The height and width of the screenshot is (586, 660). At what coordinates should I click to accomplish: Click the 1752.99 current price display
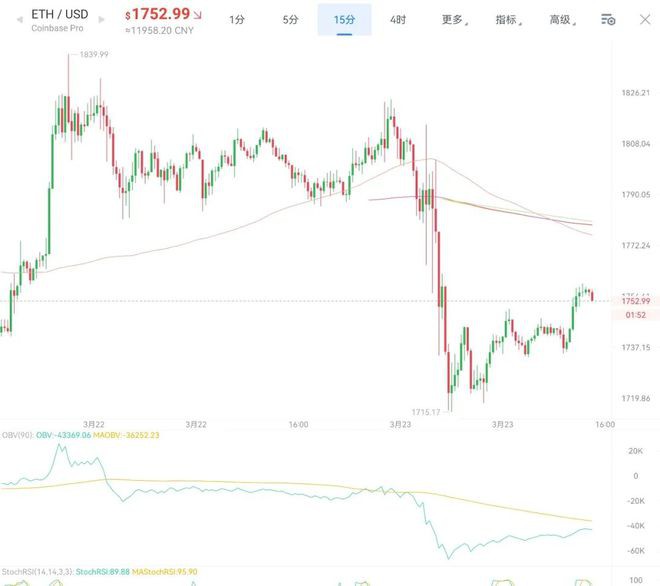pyautogui.click(x=157, y=14)
